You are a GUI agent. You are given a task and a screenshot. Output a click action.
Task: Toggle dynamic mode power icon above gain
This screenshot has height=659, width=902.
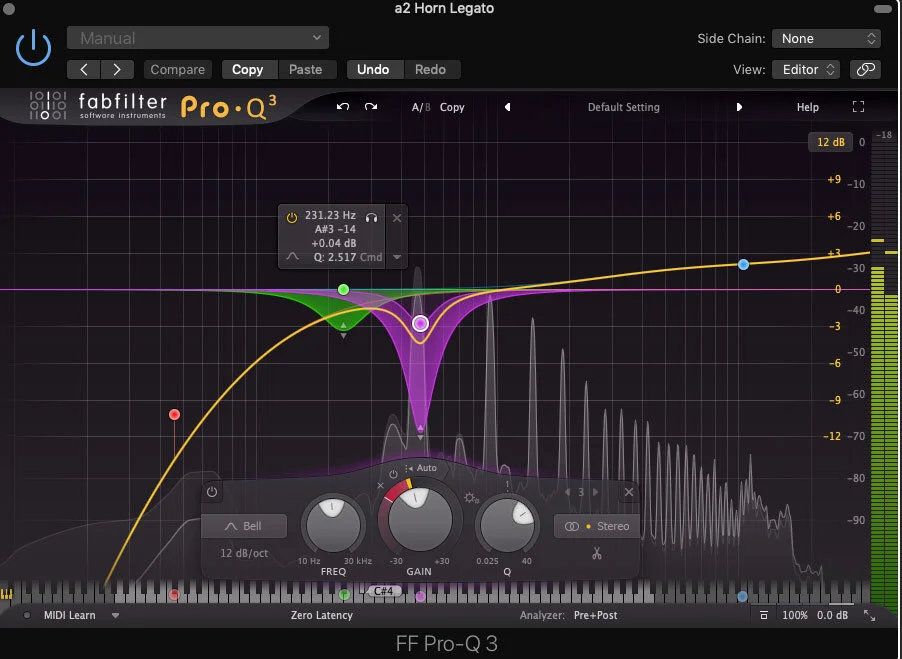[393, 474]
